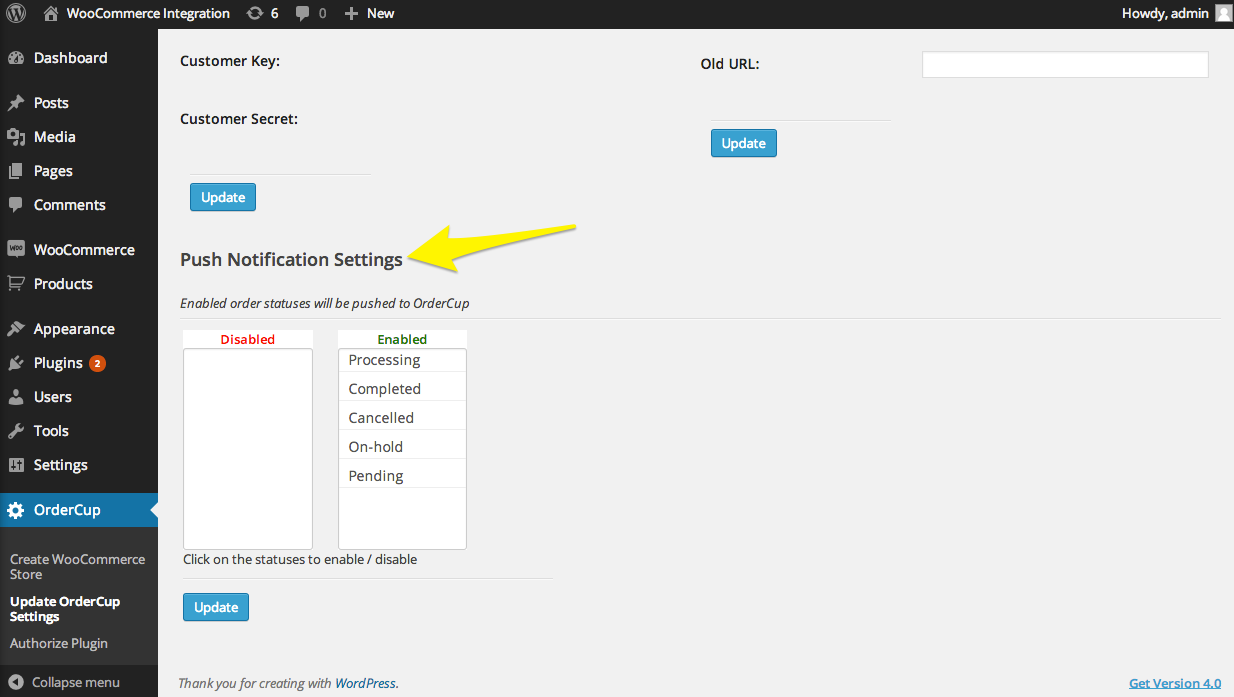The width and height of the screenshot is (1234, 697).
Task: Disable the On-hold status
Action: point(402,447)
